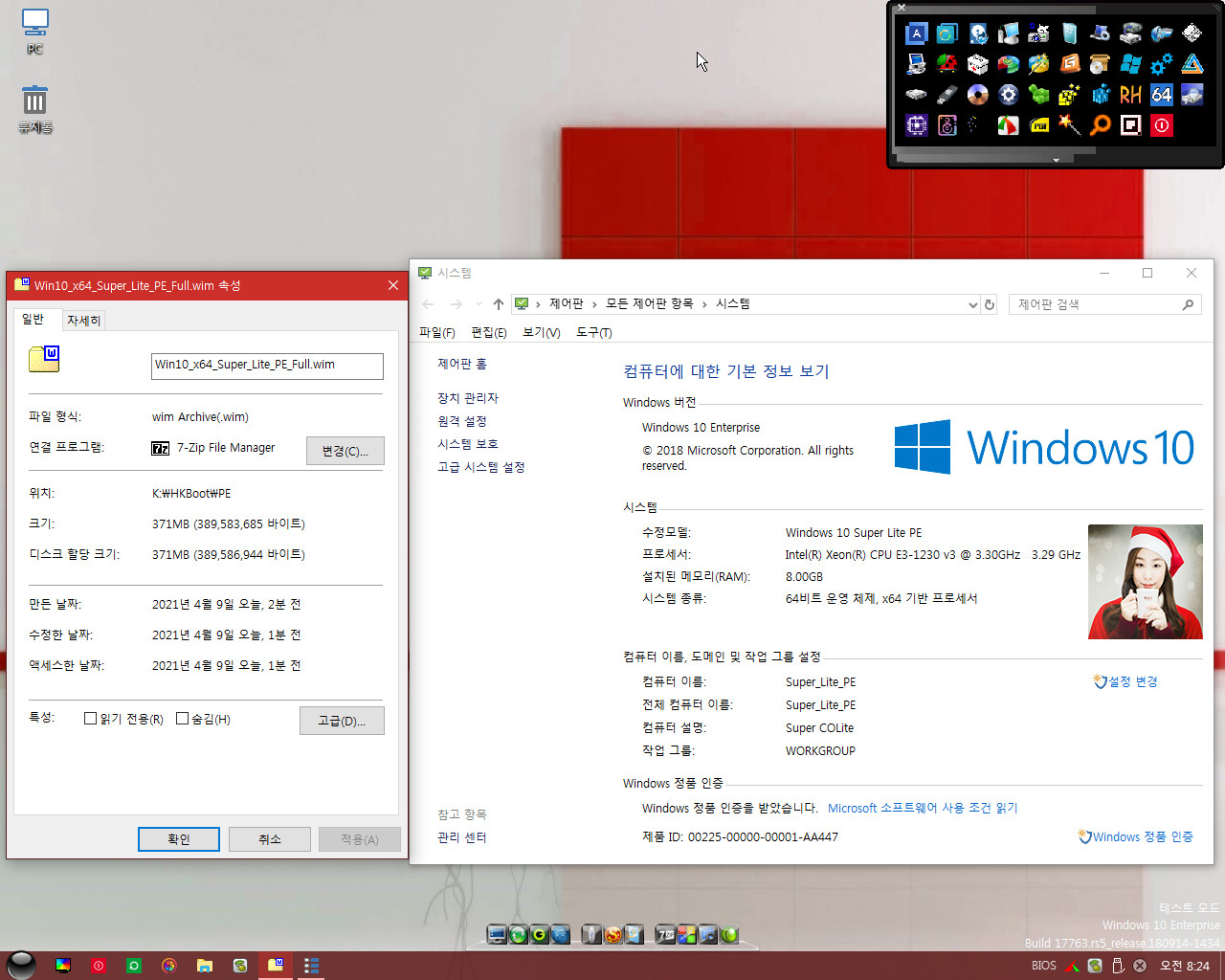The image size is (1225, 980).
Task: Switch to the 자세히 tab
Action: point(83,321)
